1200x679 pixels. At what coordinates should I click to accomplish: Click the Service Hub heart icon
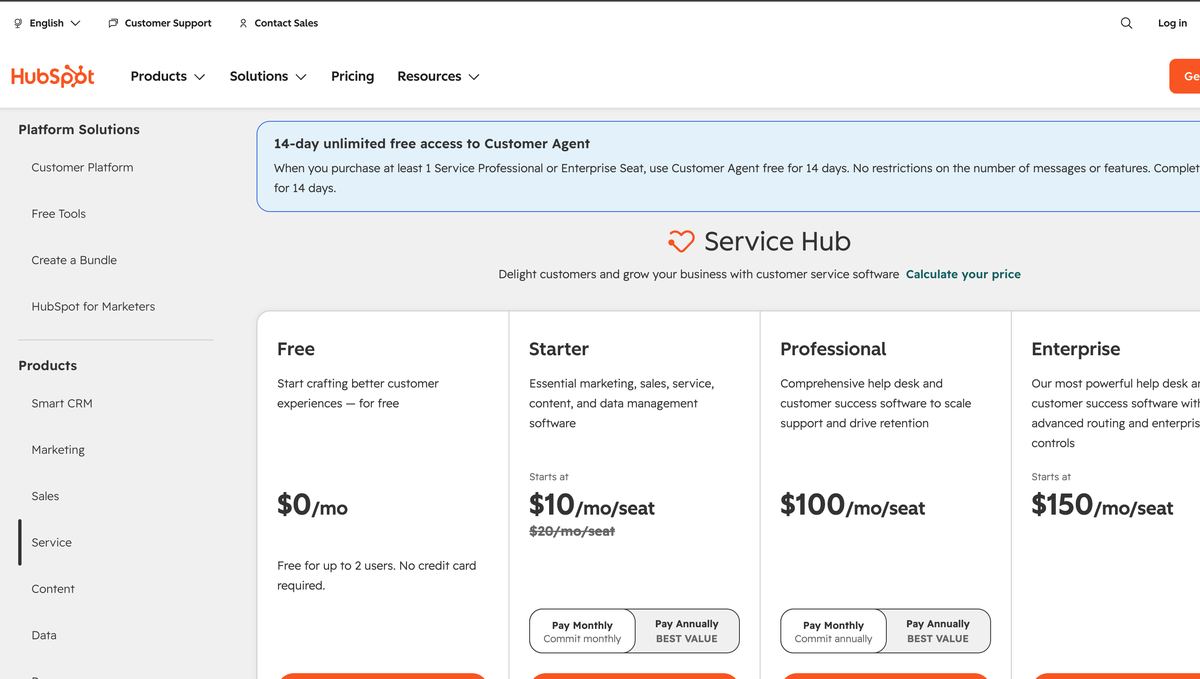coord(681,241)
